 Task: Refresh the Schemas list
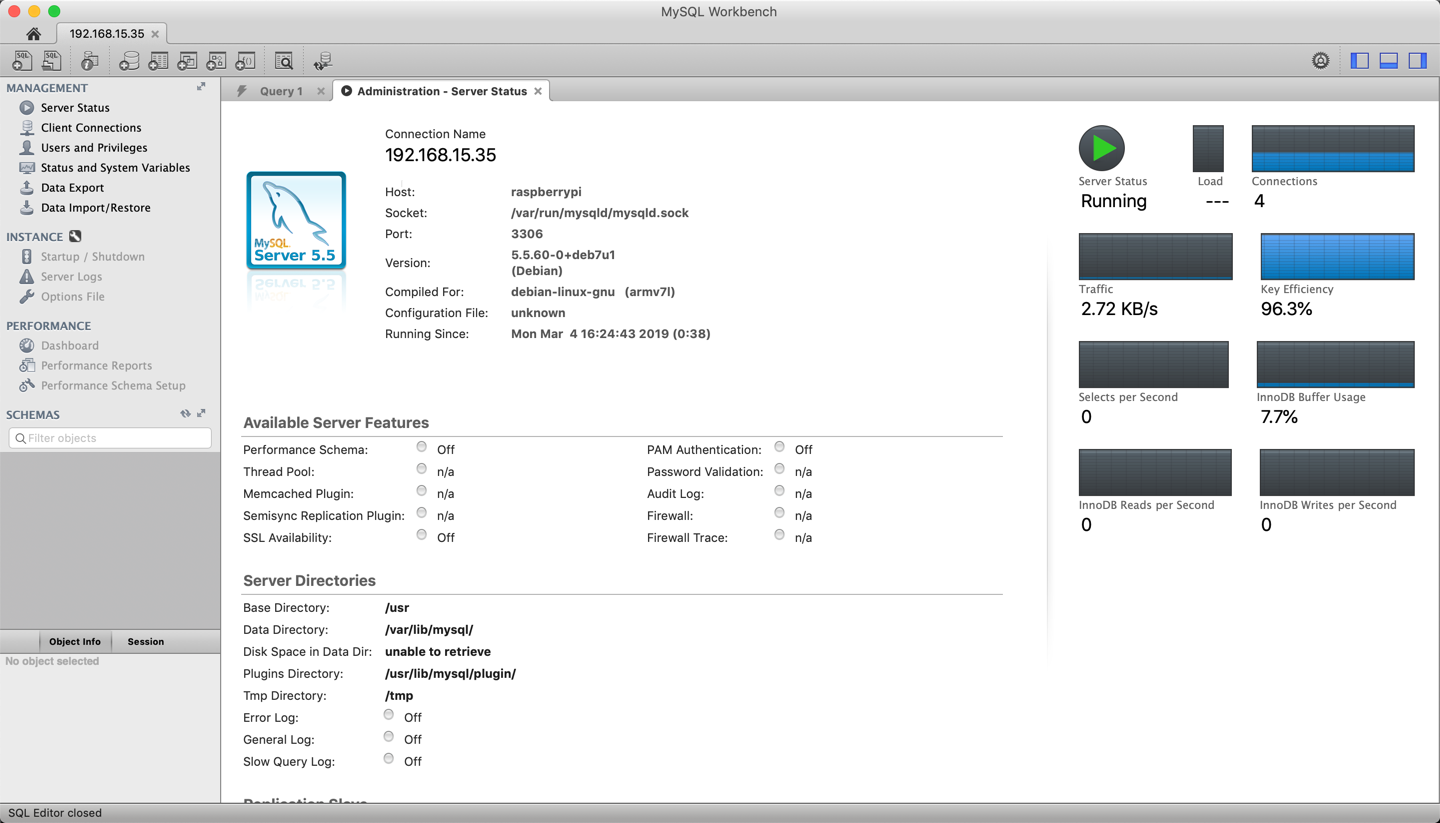(185, 413)
